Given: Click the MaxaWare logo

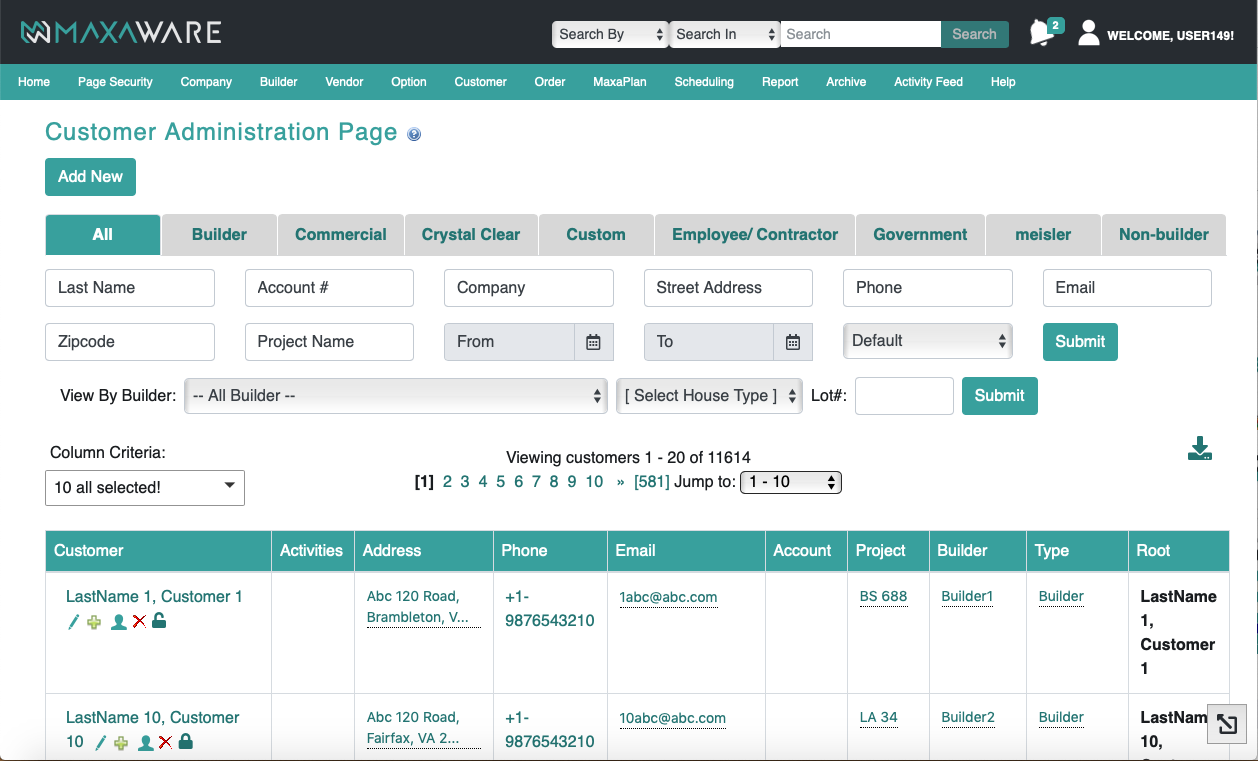Looking at the screenshot, I should 121,33.
